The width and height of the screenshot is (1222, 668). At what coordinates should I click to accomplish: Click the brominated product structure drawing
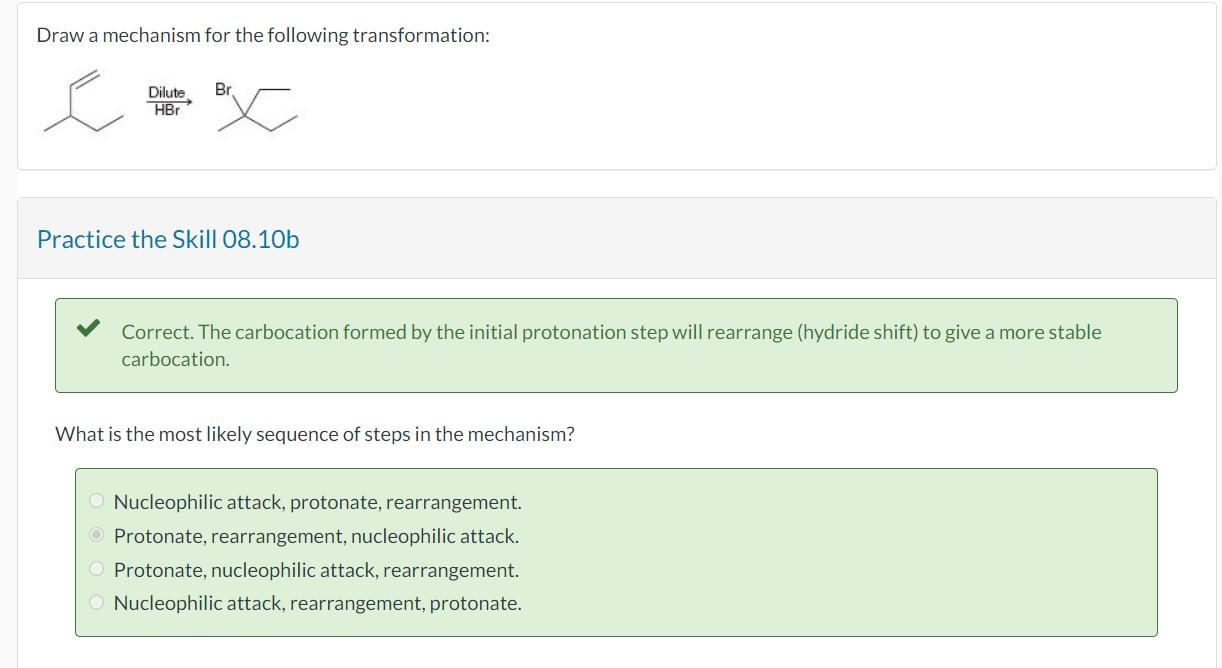(x=258, y=108)
